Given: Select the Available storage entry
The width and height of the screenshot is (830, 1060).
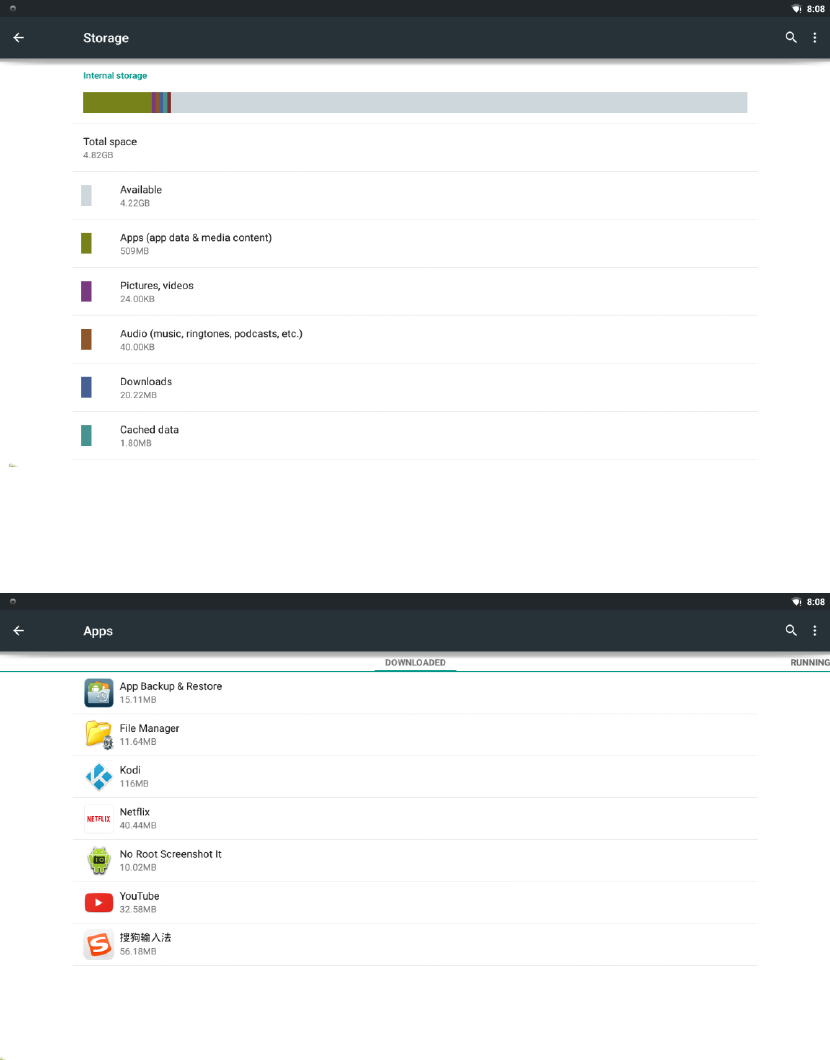Looking at the screenshot, I should pyautogui.click(x=415, y=195).
